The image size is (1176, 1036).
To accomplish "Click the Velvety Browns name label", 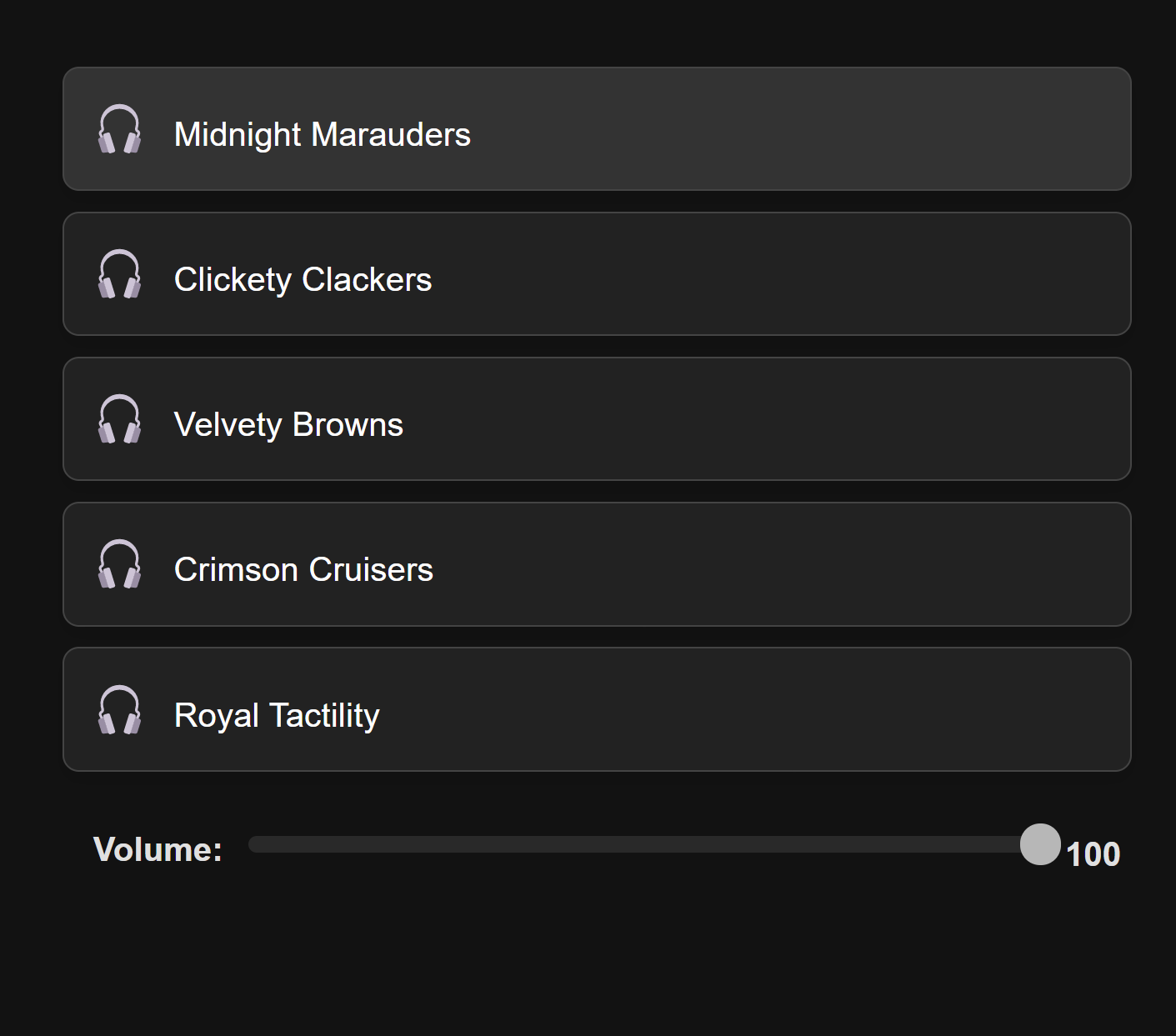I will 288,424.
